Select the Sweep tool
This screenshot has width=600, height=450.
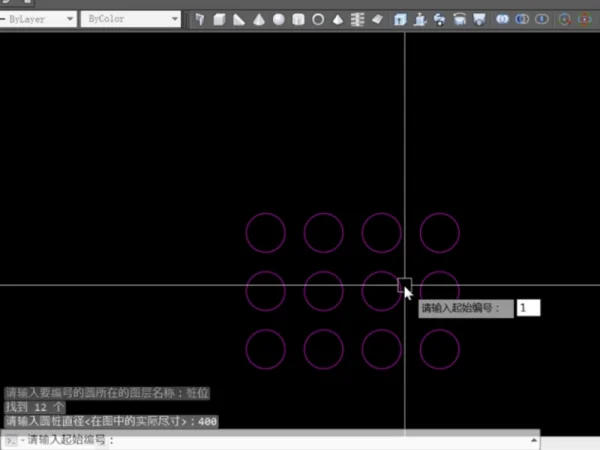tap(440, 19)
